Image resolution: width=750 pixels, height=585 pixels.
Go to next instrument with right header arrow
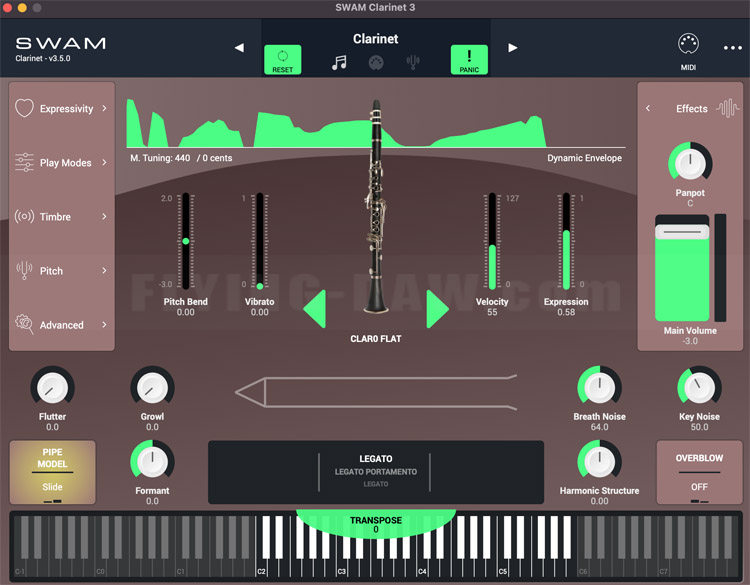click(x=513, y=47)
